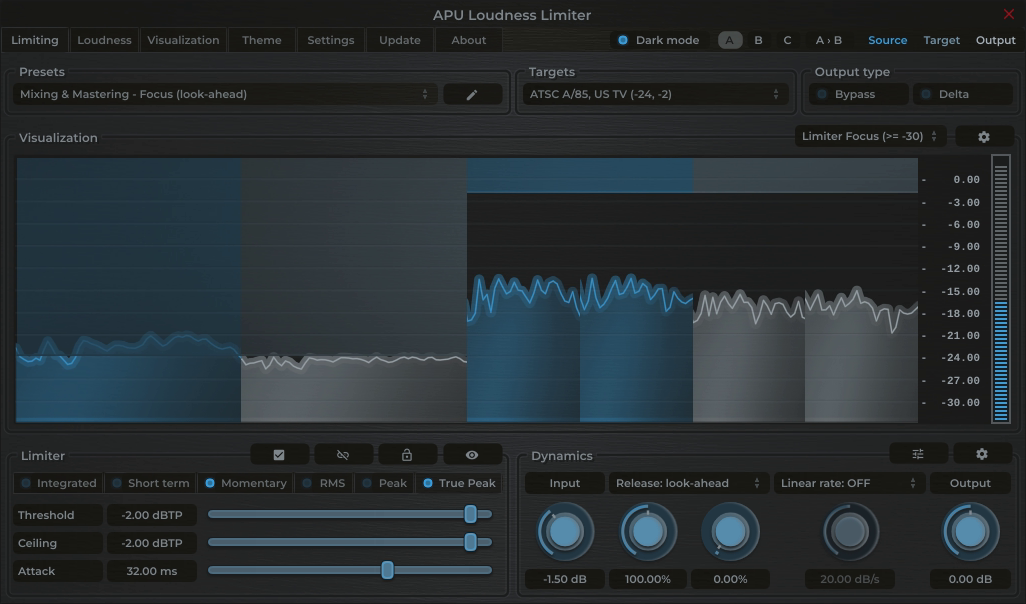Click the broken link icon in Limiter section

click(343, 453)
